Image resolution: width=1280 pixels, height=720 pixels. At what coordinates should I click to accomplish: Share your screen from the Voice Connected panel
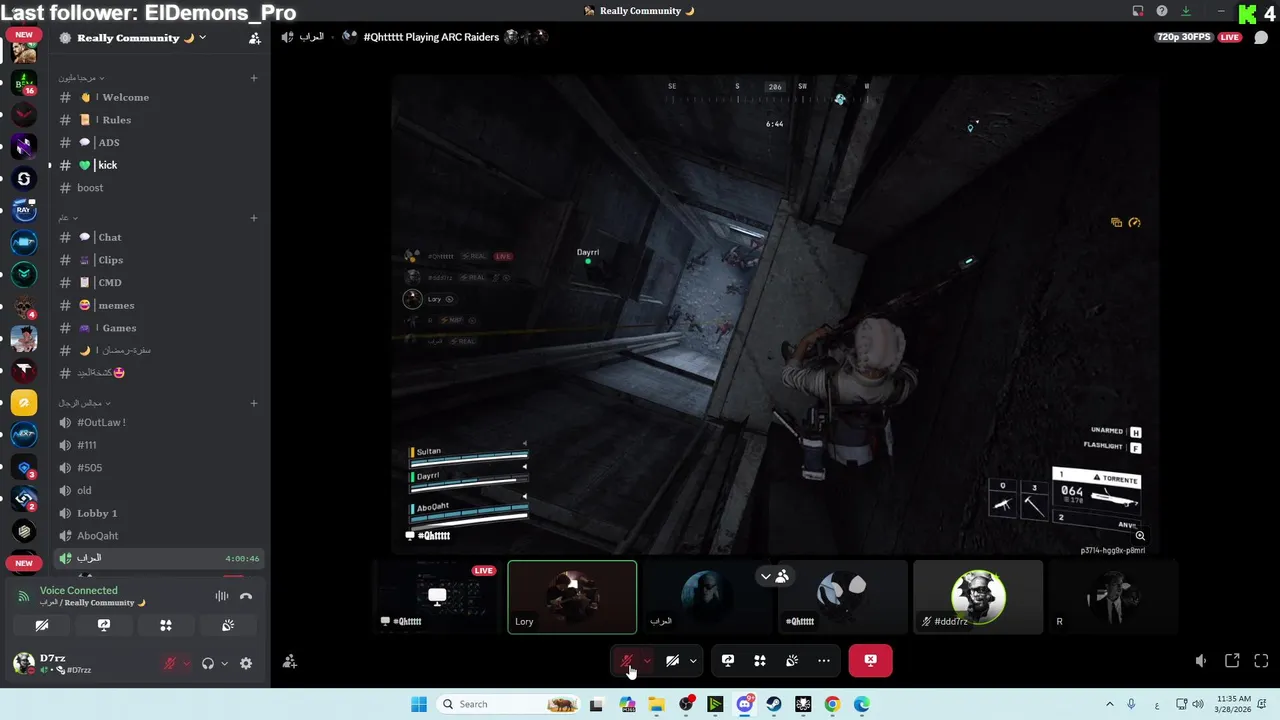[104, 625]
